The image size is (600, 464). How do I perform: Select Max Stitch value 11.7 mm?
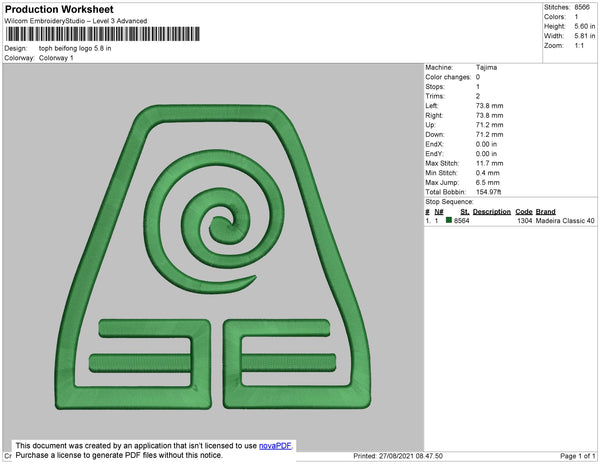(x=489, y=163)
